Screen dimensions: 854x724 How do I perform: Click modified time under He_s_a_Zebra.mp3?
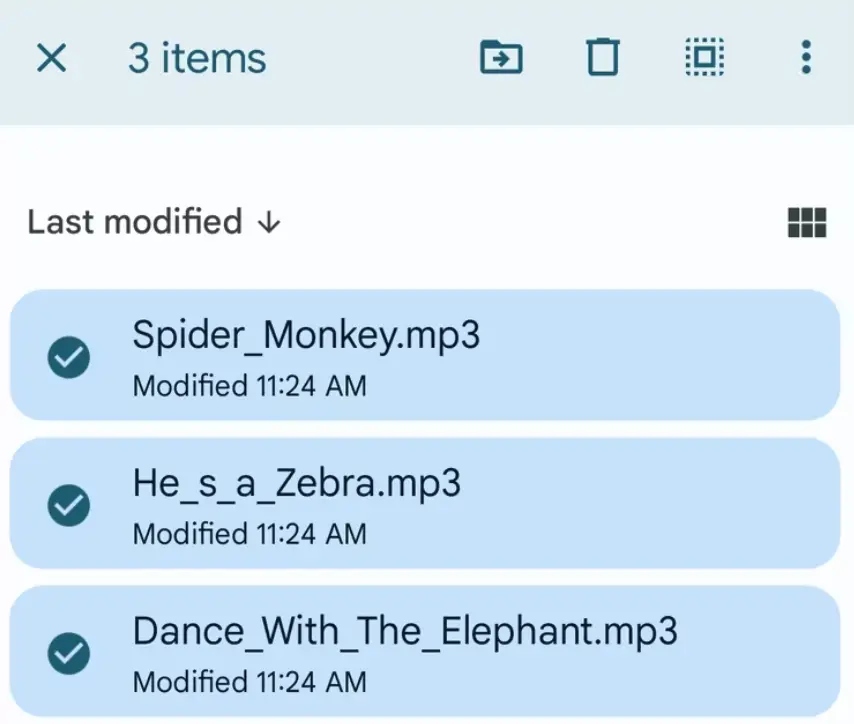coord(249,533)
